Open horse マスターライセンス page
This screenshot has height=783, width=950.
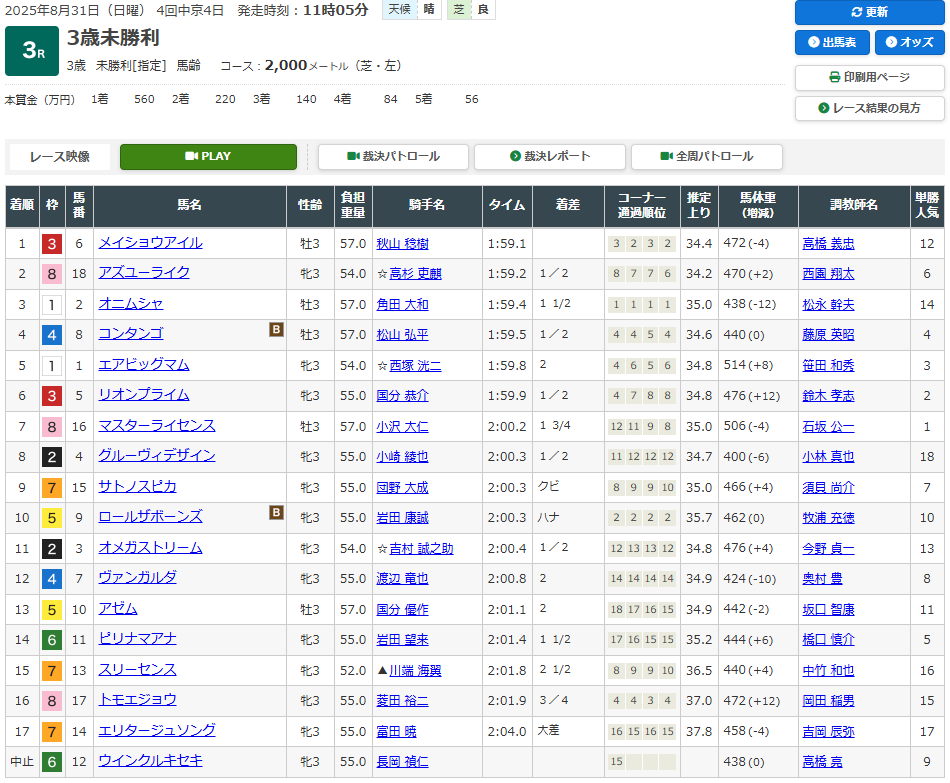[x=157, y=425]
